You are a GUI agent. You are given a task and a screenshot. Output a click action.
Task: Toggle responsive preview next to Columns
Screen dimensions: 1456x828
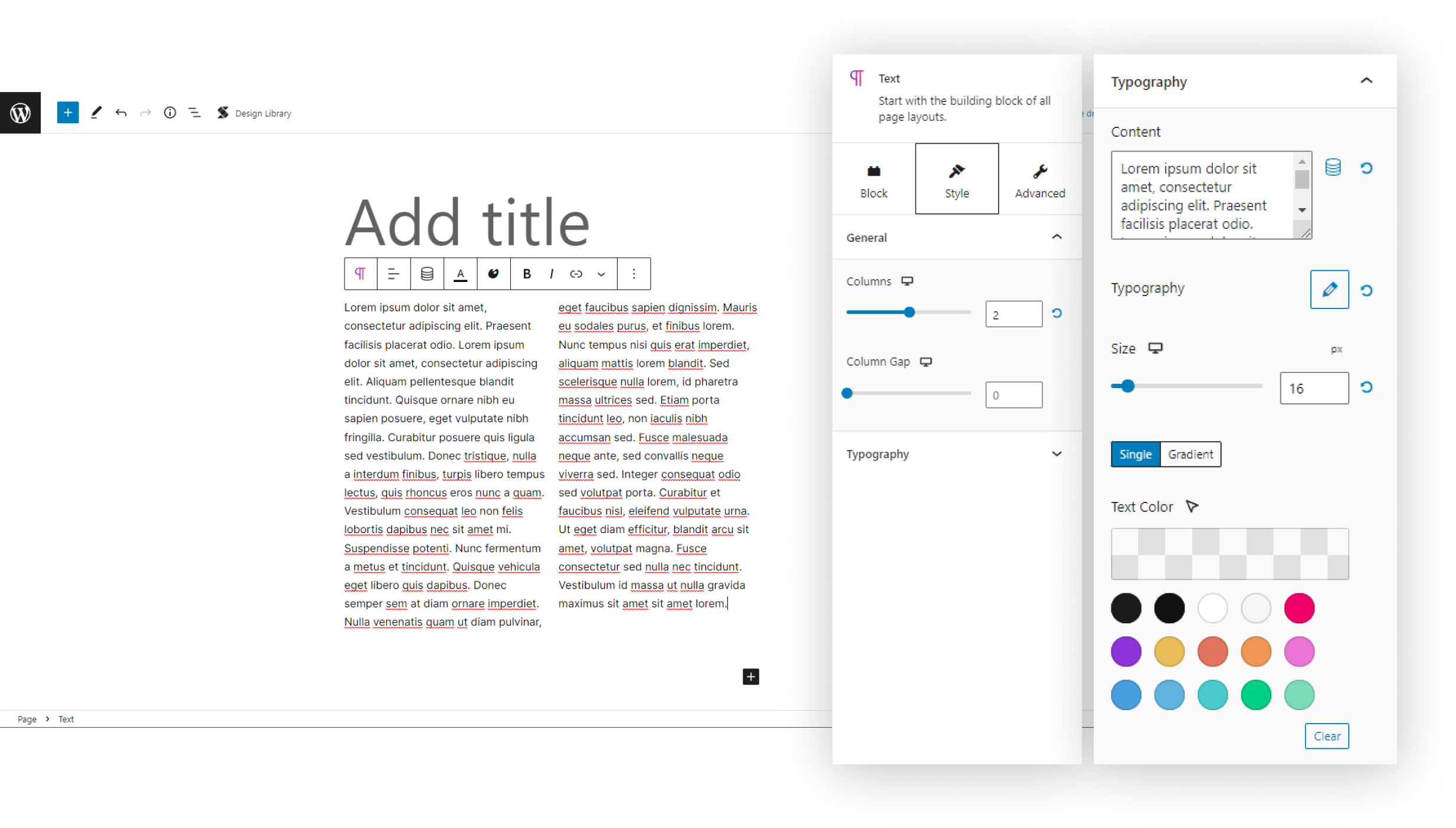click(906, 281)
